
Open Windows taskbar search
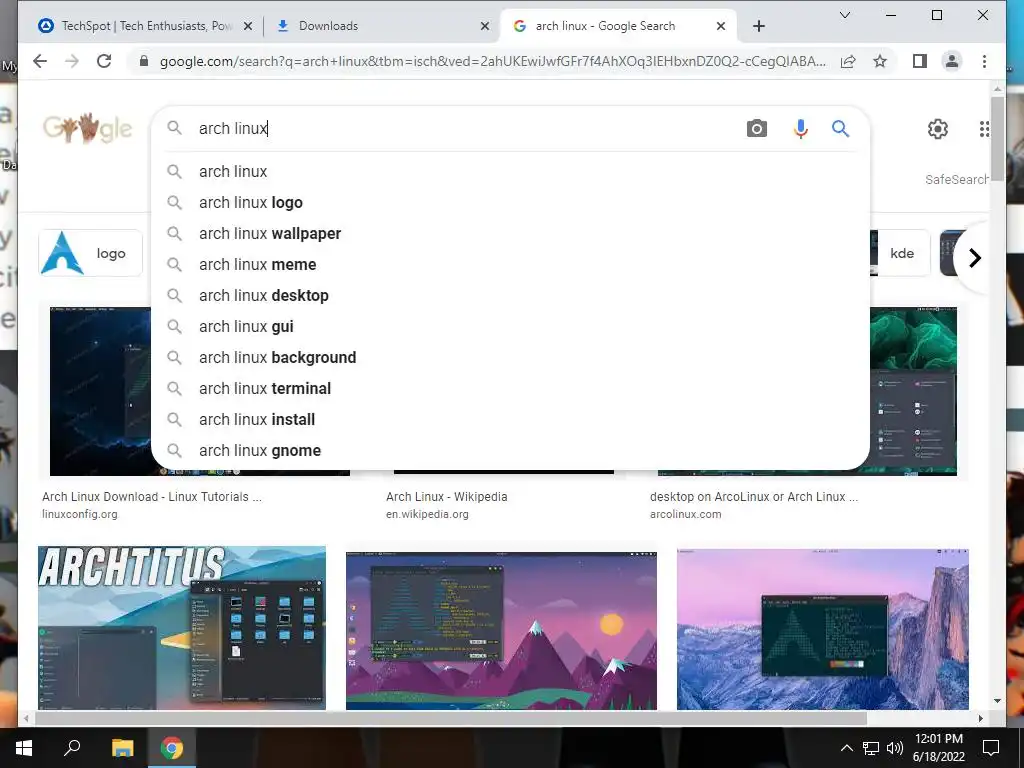[72, 748]
